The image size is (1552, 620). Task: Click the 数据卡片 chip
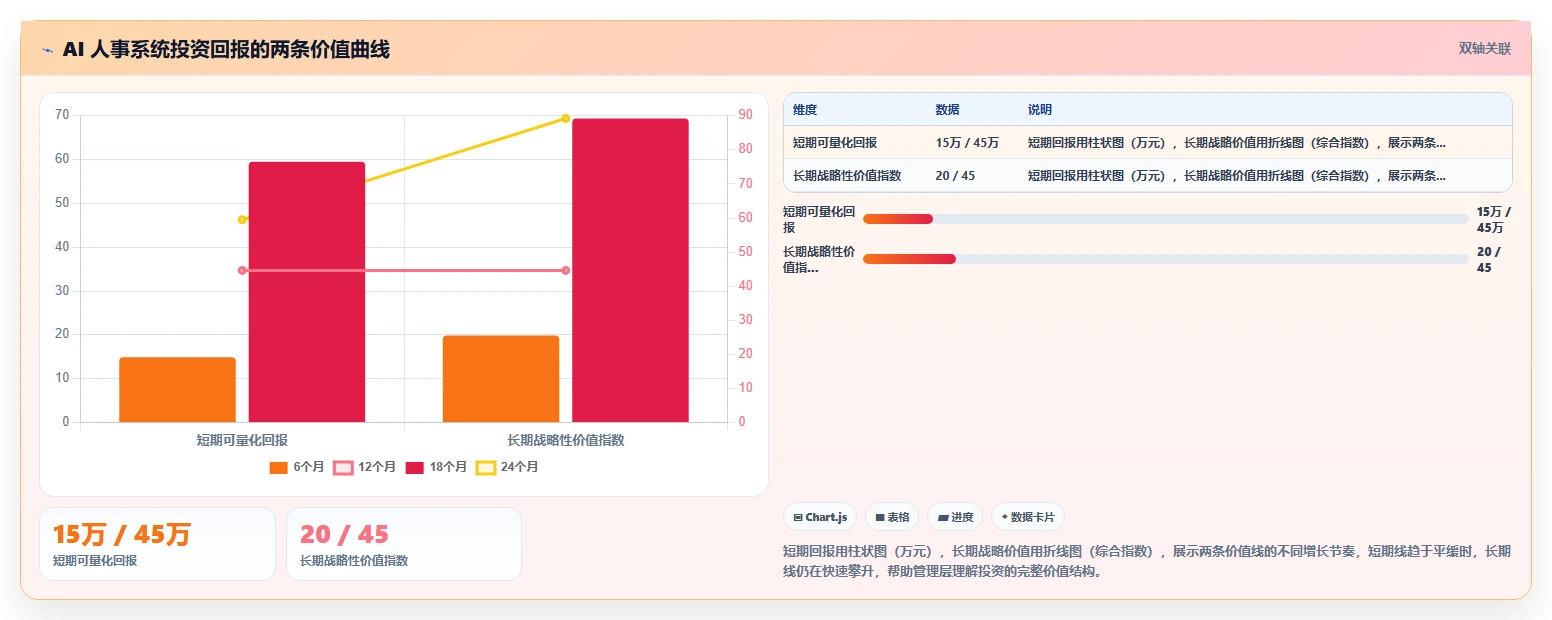(1028, 517)
